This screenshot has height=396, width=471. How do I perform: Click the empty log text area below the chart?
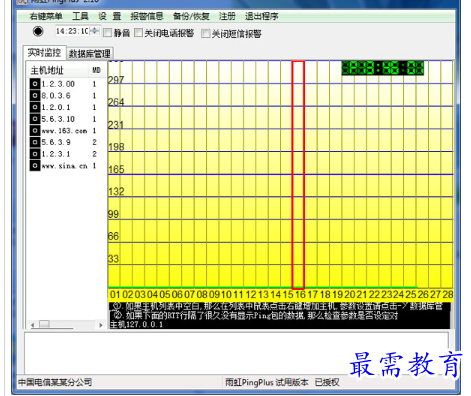[x=236, y=353]
